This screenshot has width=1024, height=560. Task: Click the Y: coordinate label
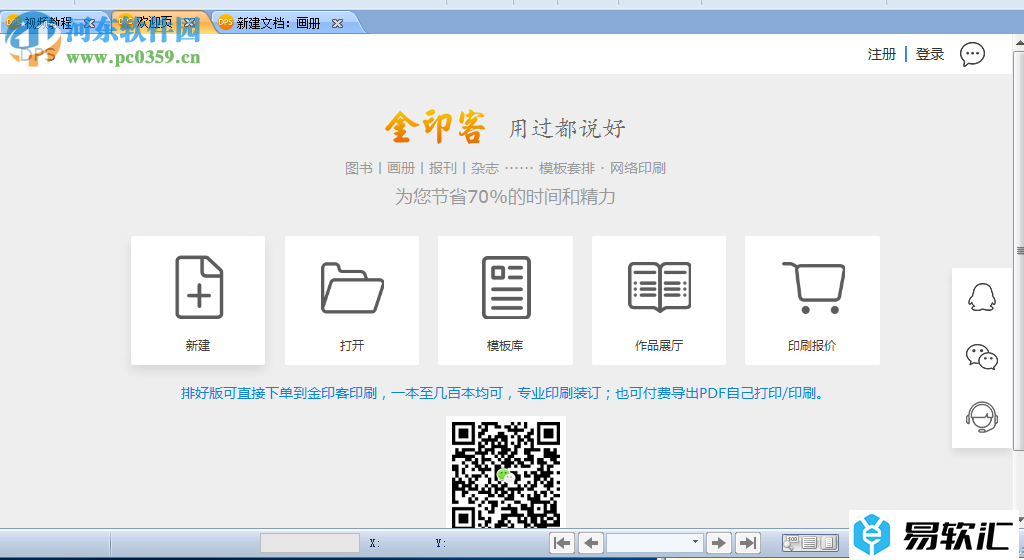[x=441, y=543]
